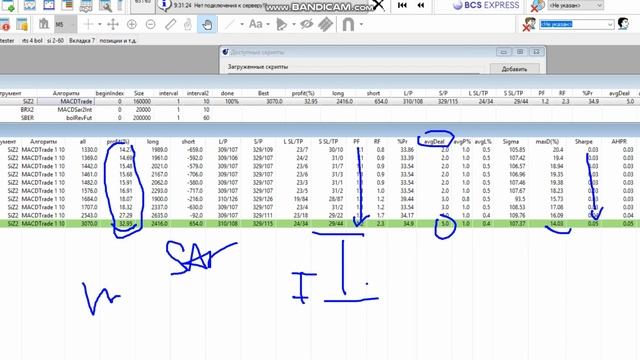The image size is (640, 360).
Task: Select the SBER row in upper table
Action: click(x=320, y=118)
